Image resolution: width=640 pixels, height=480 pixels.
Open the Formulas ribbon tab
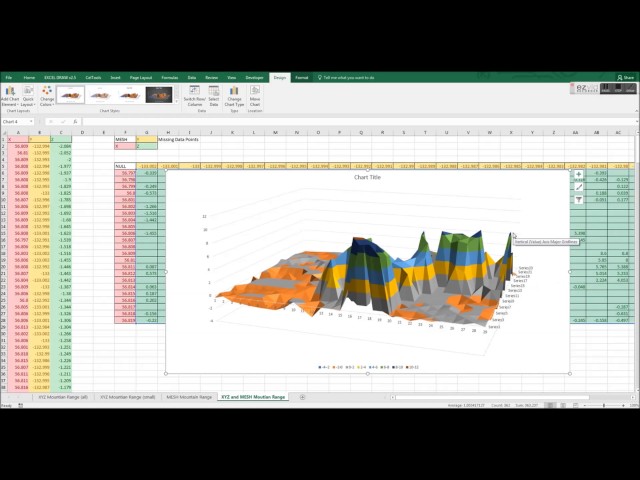[170, 78]
